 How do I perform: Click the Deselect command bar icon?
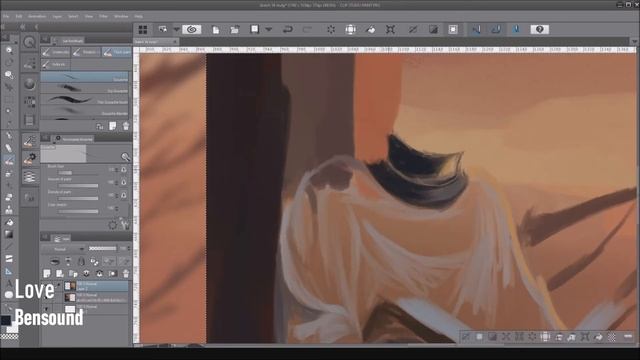click(413, 29)
